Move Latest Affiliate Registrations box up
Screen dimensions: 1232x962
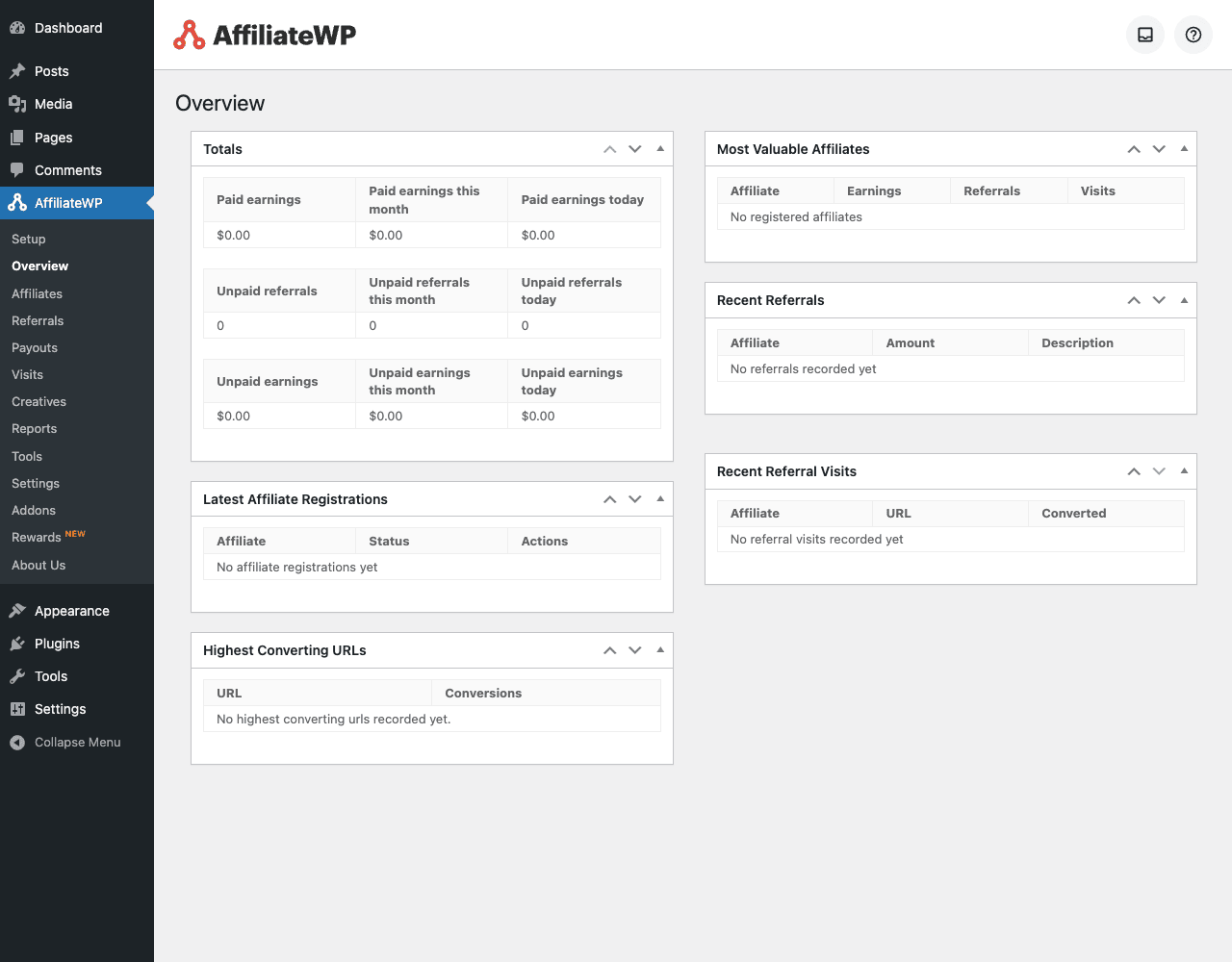tap(610, 499)
